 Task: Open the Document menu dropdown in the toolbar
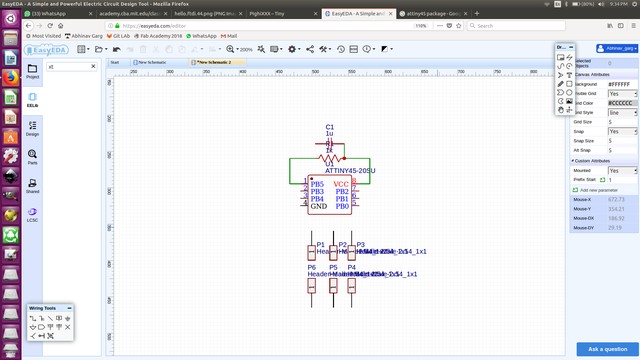(x=83, y=49)
